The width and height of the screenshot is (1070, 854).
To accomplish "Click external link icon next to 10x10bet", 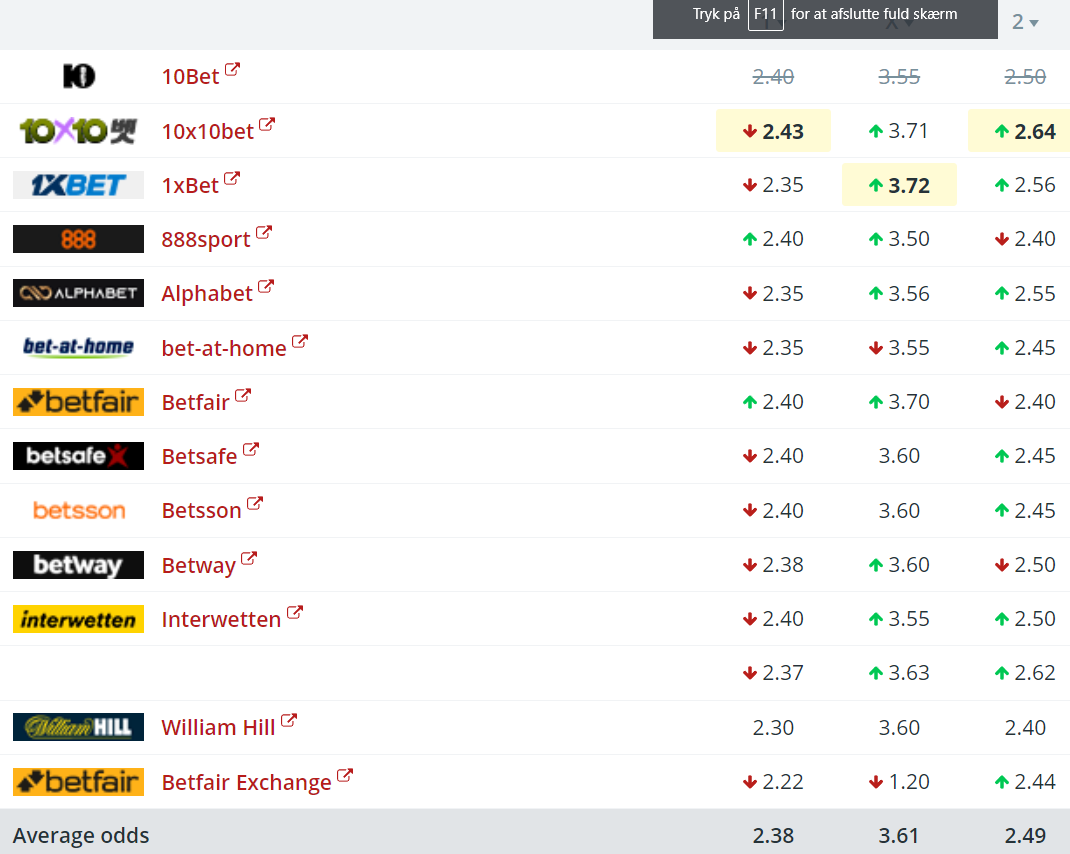I will (x=267, y=124).
